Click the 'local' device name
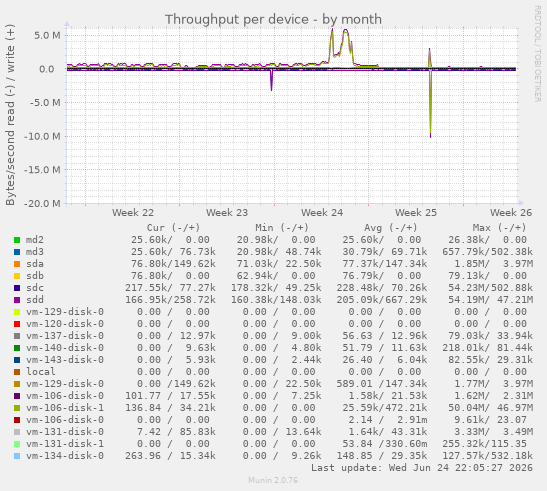This screenshot has width=547, height=491. coord(40,372)
